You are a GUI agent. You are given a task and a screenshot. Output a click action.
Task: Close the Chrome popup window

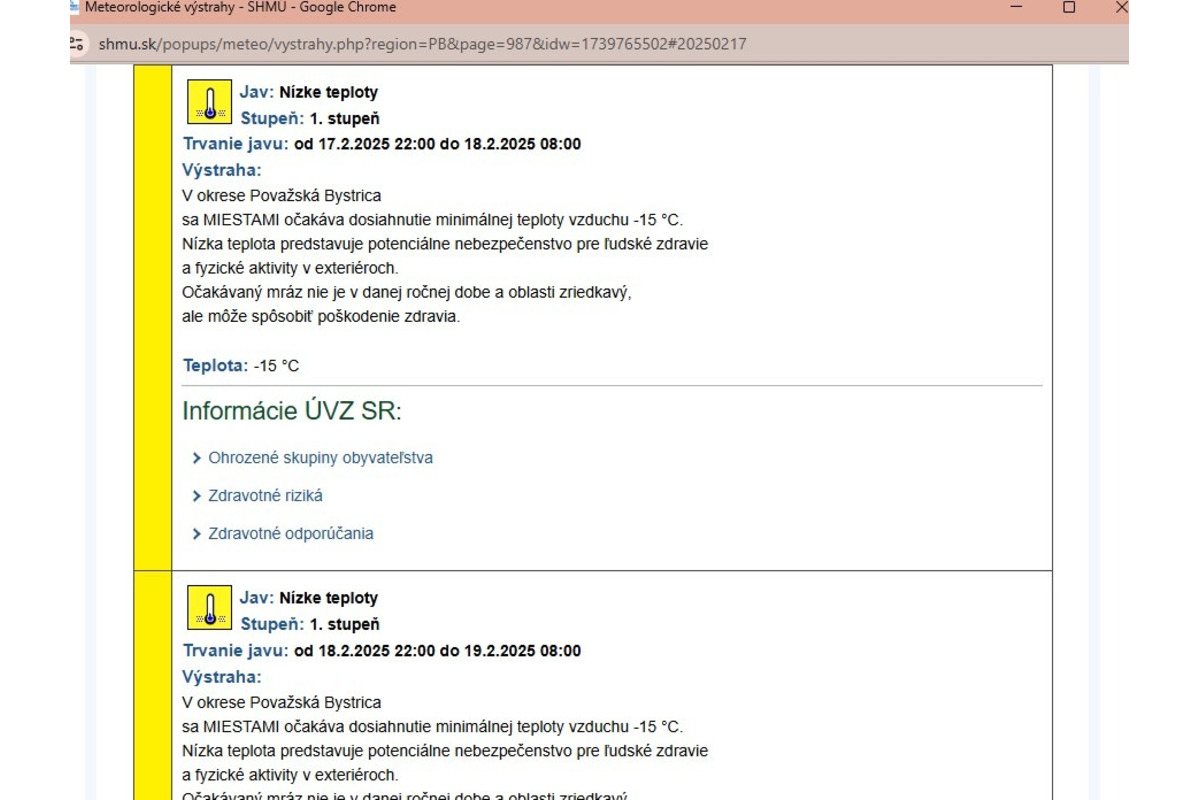1121,7
